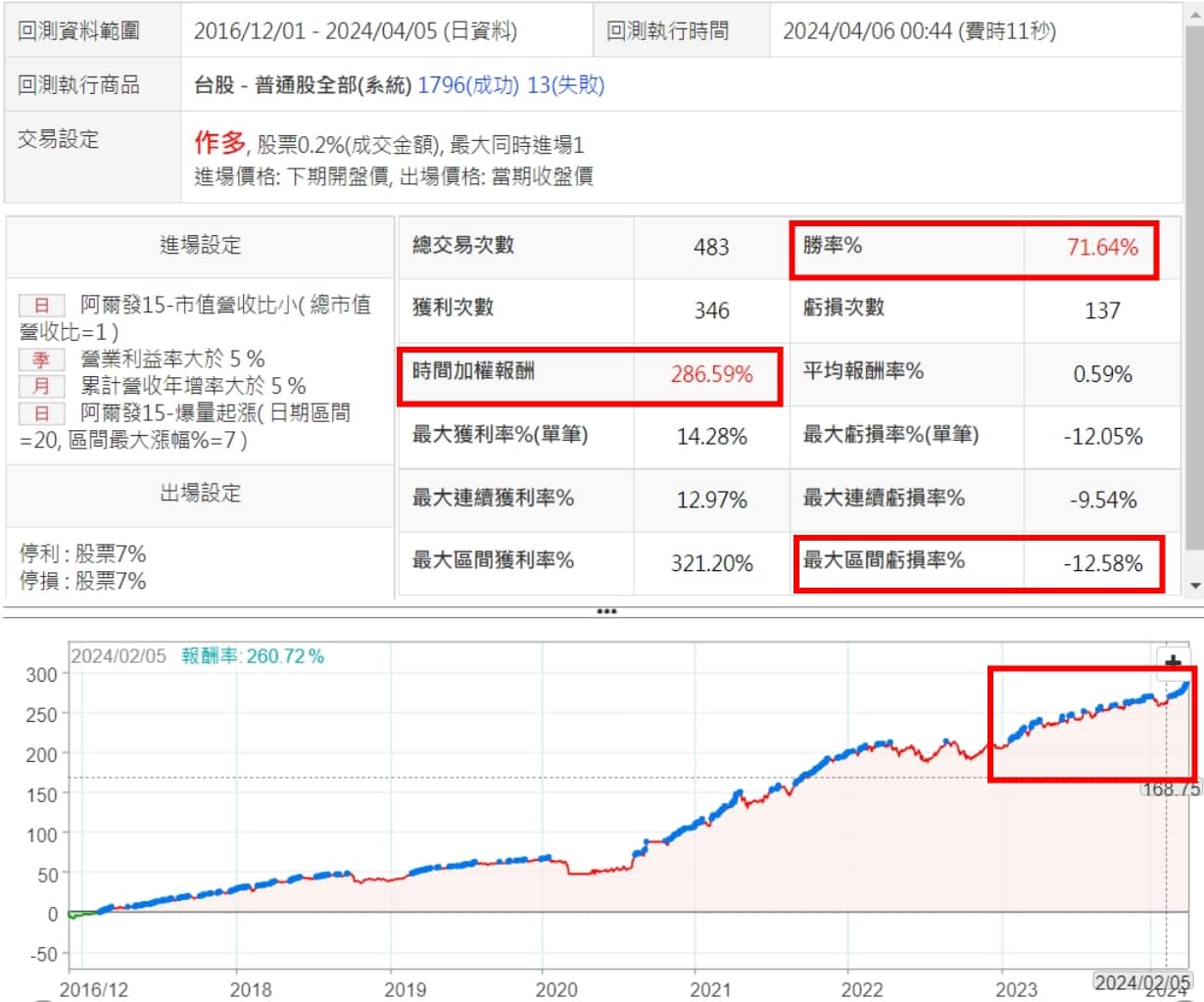Click the 季 badge beside 營業利益率
The height and width of the screenshot is (1002, 1204).
(x=41, y=359)
